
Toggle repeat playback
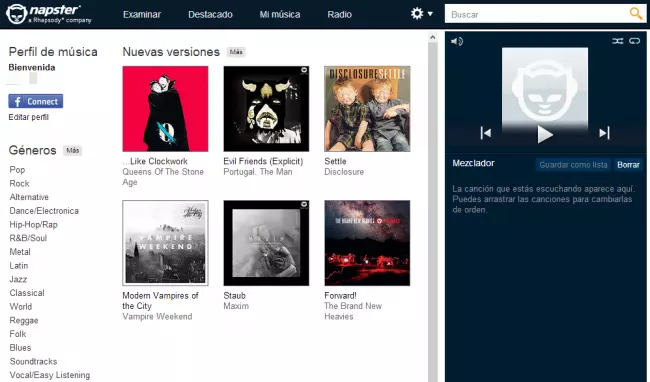[635, 41]
